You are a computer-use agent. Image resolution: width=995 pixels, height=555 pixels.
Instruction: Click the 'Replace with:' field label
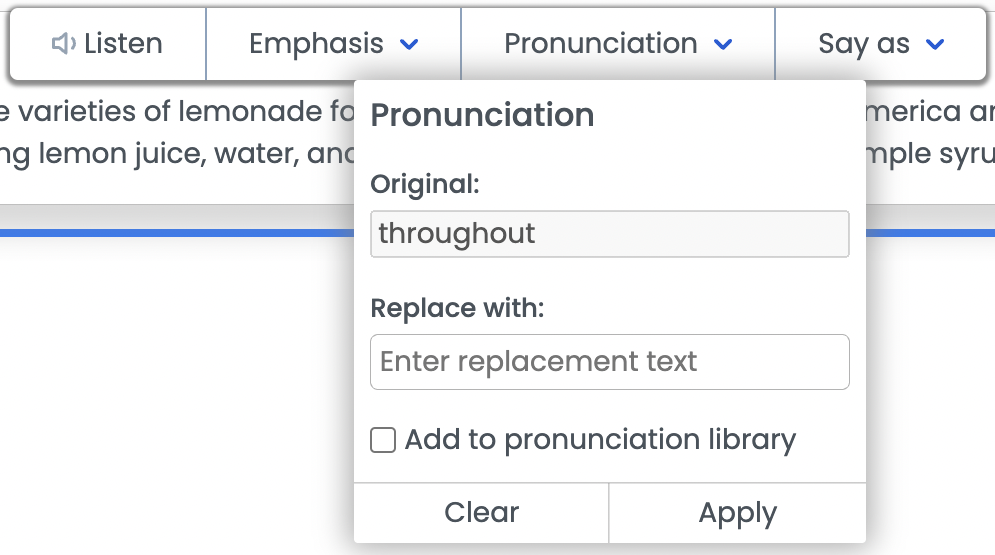[x=457, y=308]
